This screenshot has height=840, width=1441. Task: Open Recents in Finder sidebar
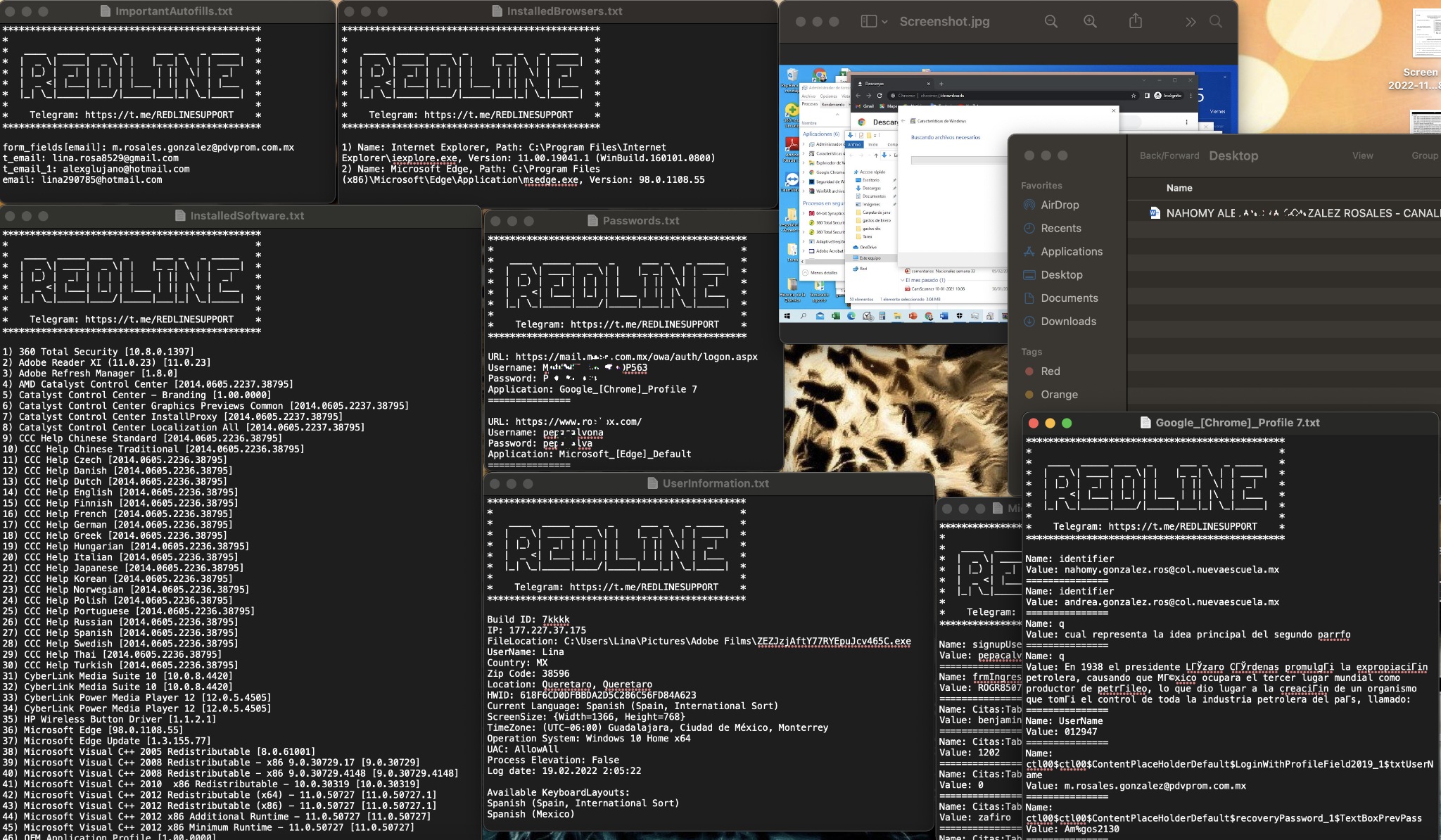pyautogui.click(x=1061, y=228)
